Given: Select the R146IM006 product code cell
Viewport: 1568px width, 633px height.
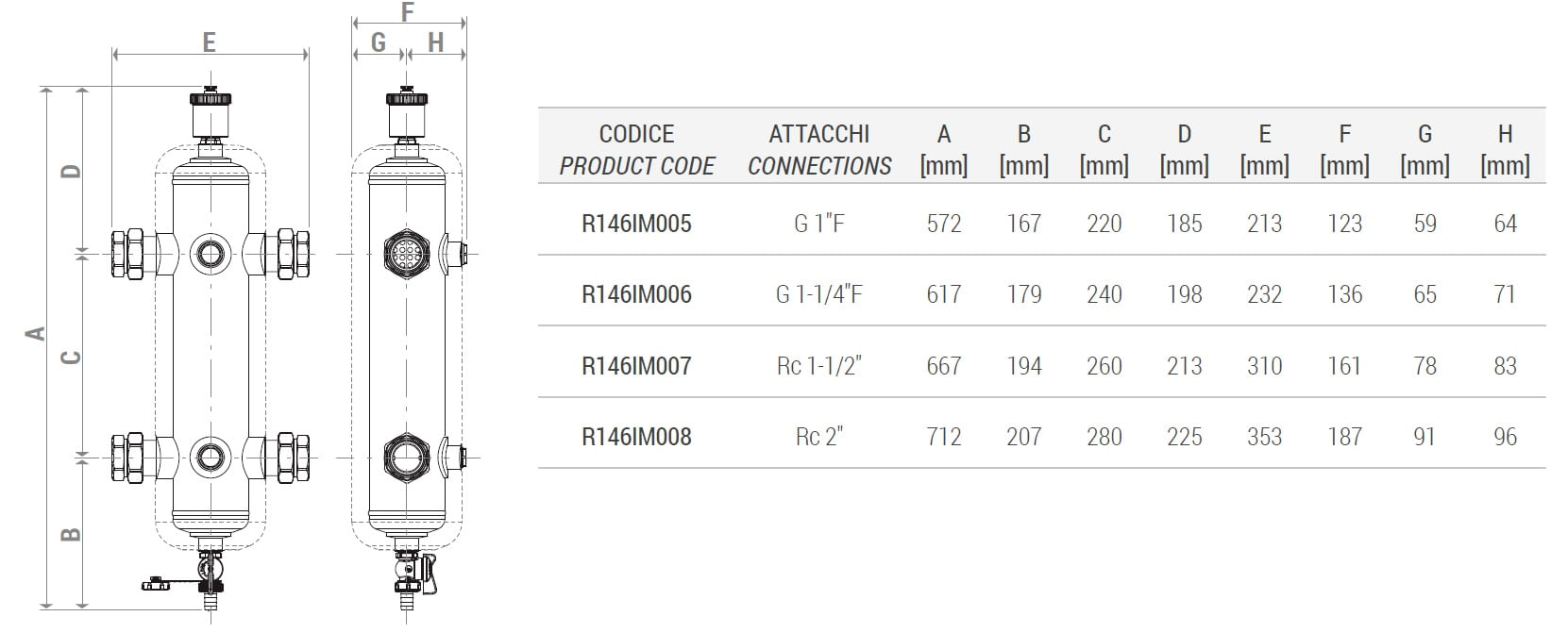Looking at the screenshot, I should pyautogui.click(x=636, y=294).
